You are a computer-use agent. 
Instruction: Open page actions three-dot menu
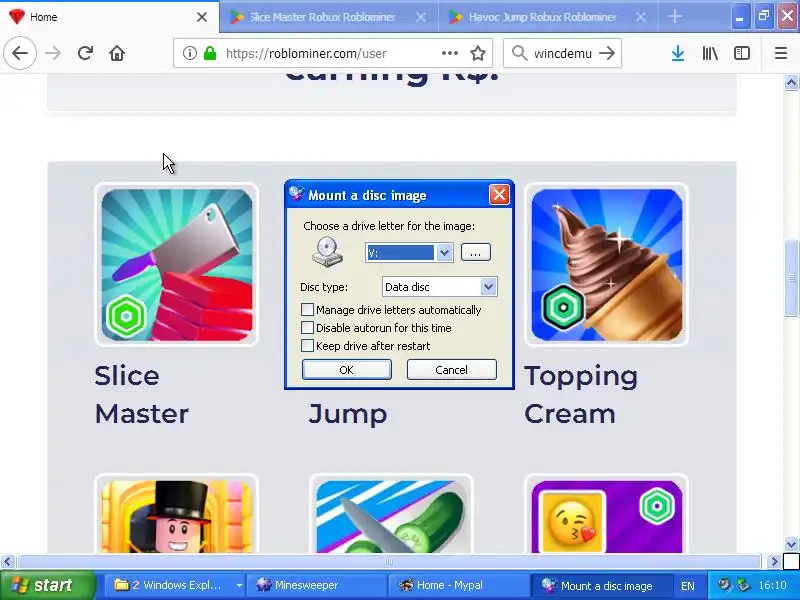point(449,53)
